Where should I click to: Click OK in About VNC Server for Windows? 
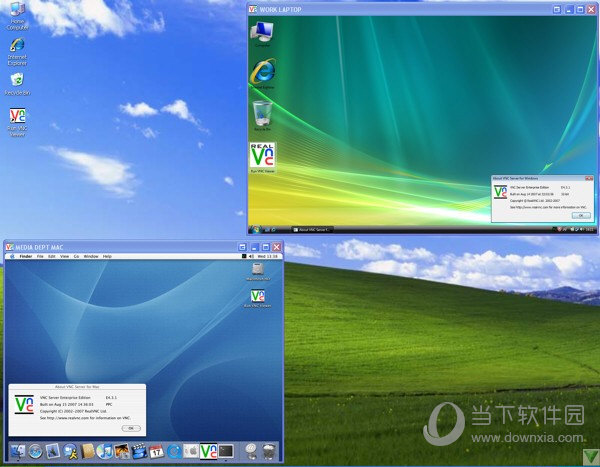tap(581, 216)
